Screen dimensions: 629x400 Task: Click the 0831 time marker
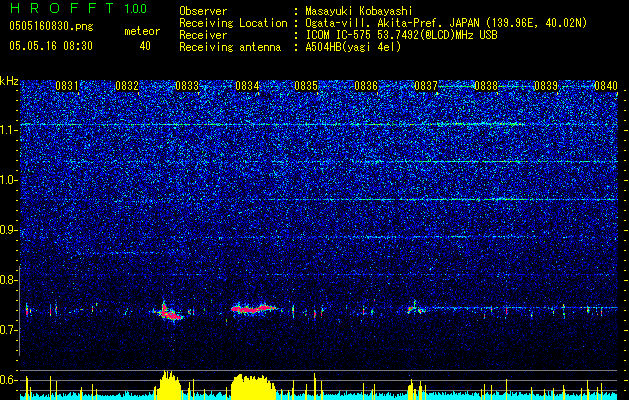67,86
